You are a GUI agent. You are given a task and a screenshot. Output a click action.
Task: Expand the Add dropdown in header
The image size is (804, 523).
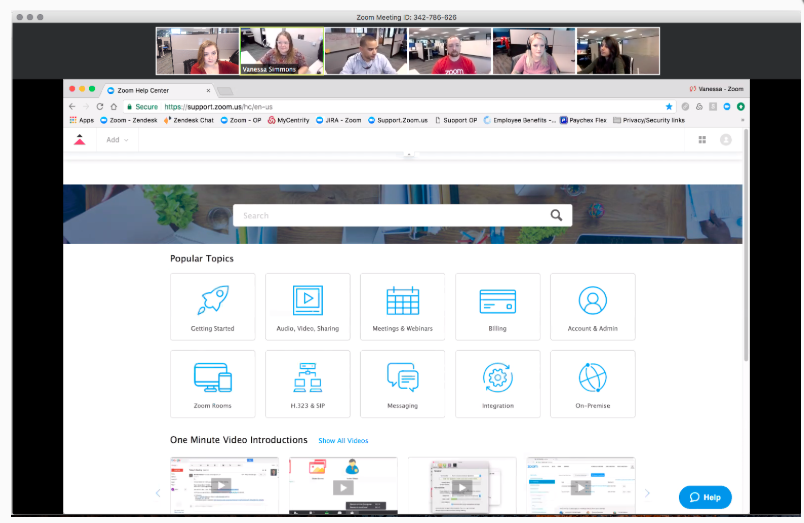coord(118,140)
